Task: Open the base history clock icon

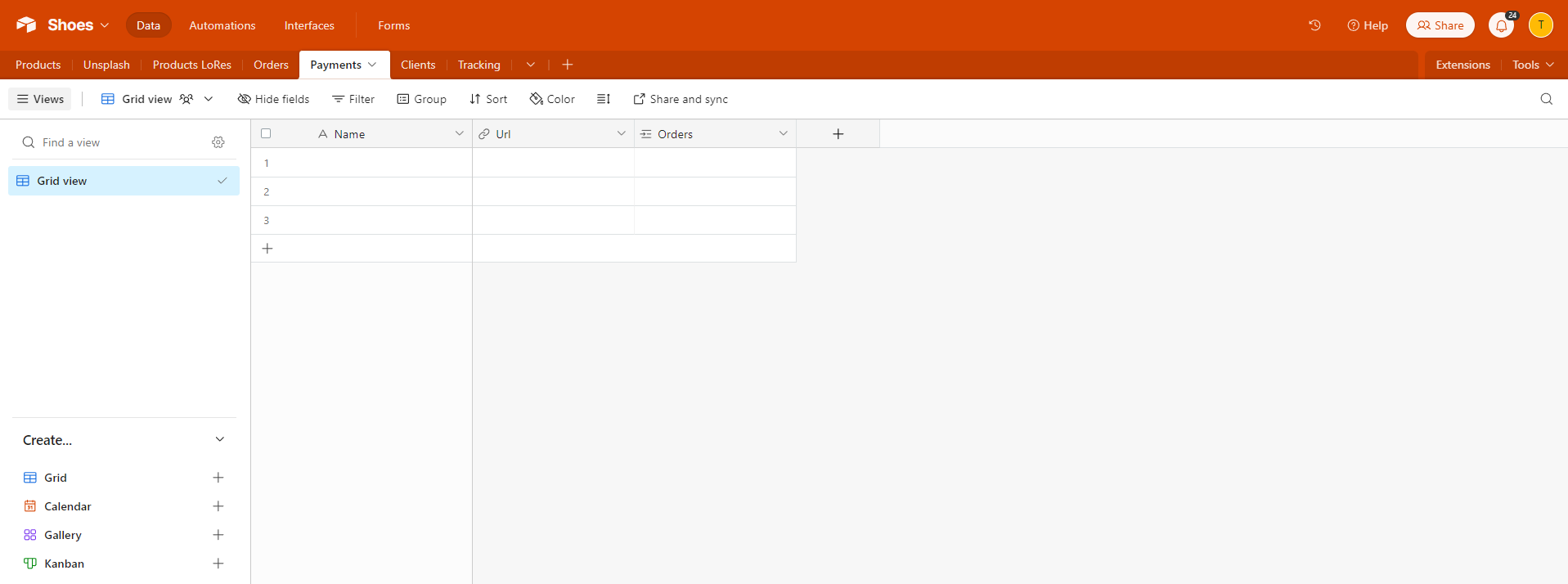Action: pos(1314,25)
